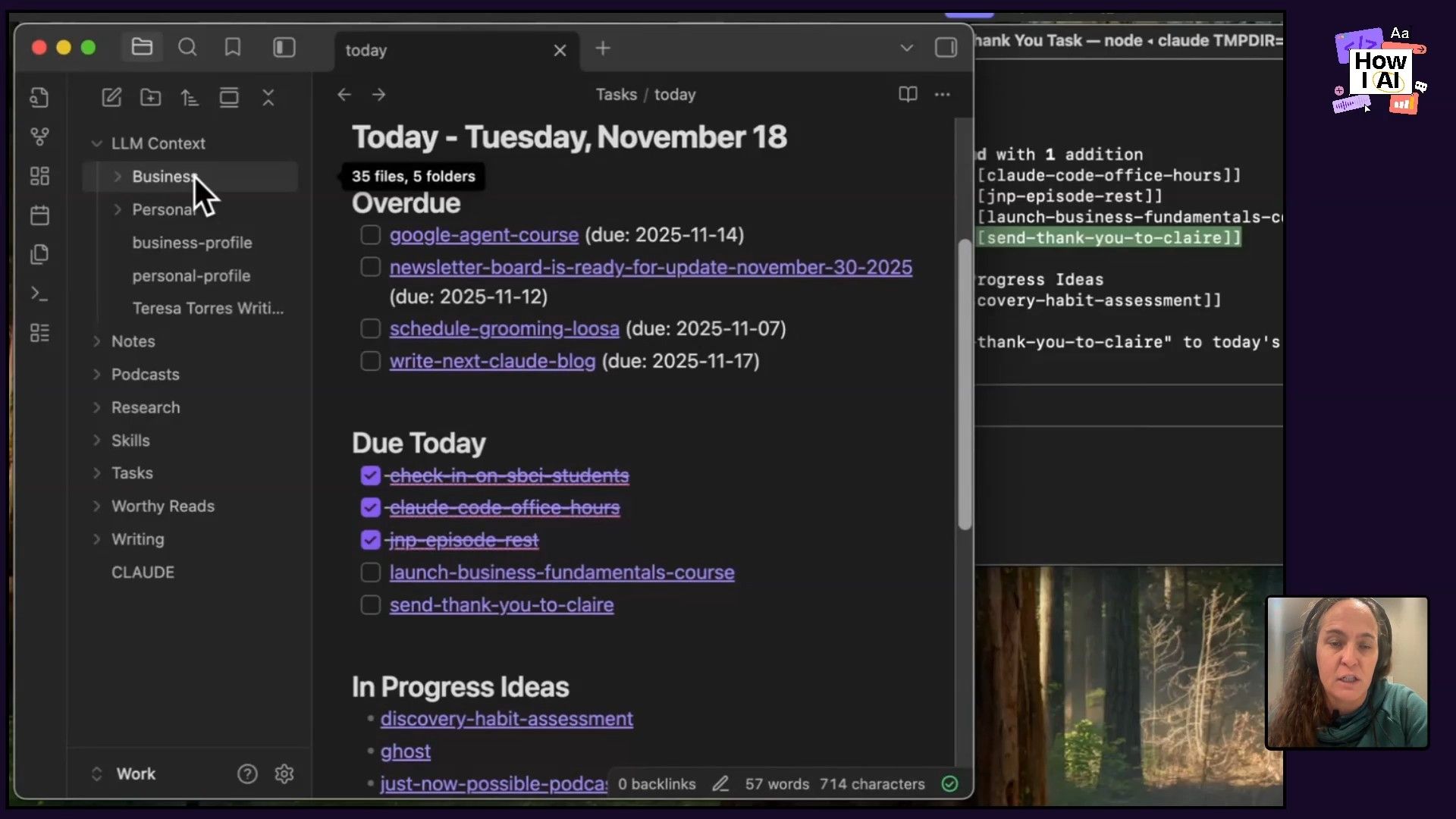
Task: Uncheck claude-code-office-hours checkbox
Action: click(370, 507)
